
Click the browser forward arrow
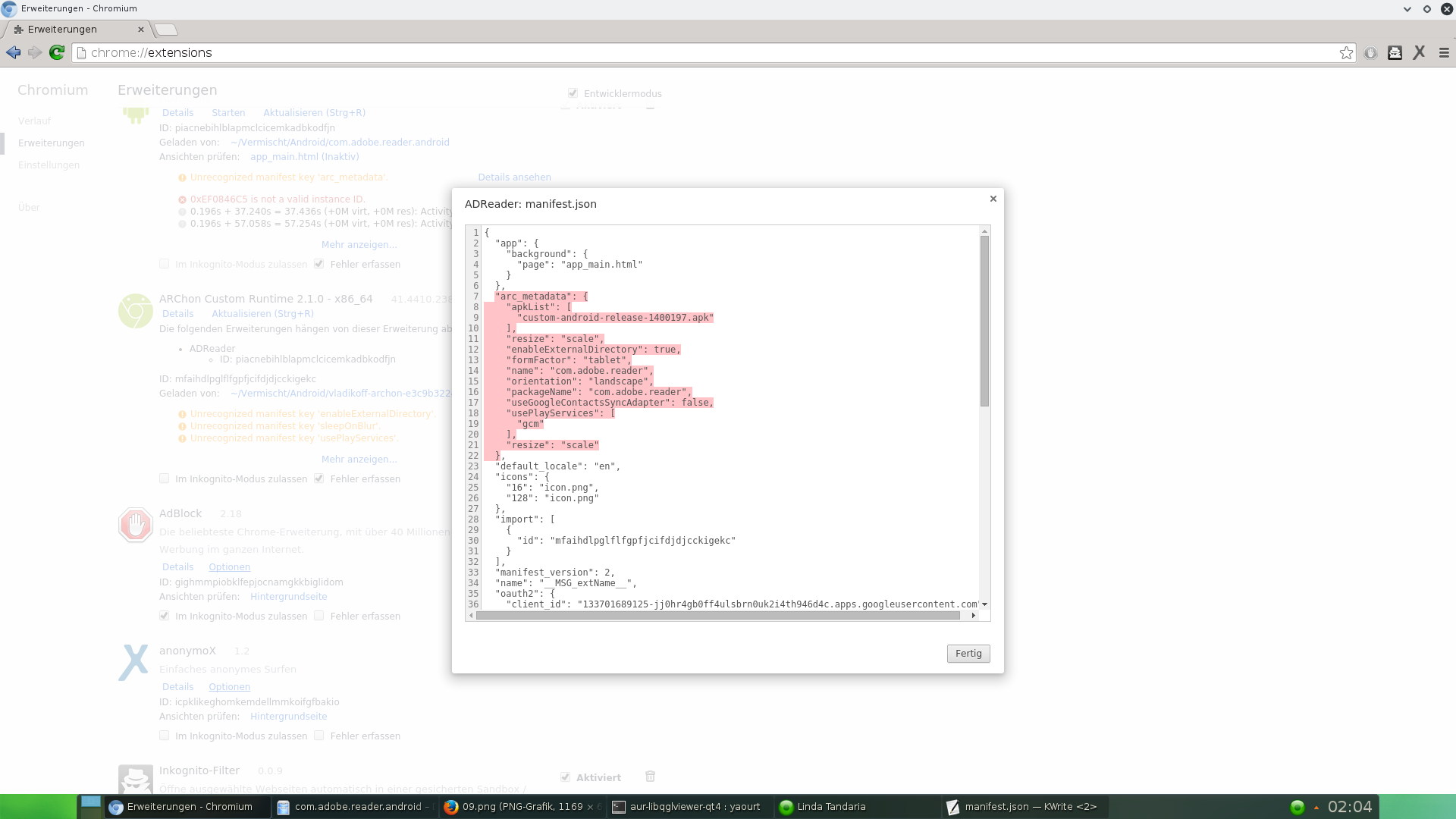(35, 52)
